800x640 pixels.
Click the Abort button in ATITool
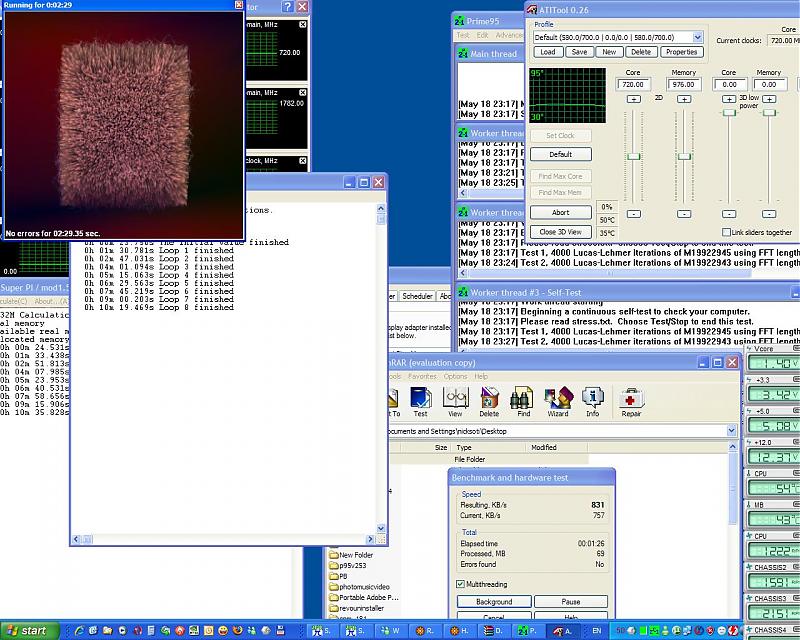(561, 212)
